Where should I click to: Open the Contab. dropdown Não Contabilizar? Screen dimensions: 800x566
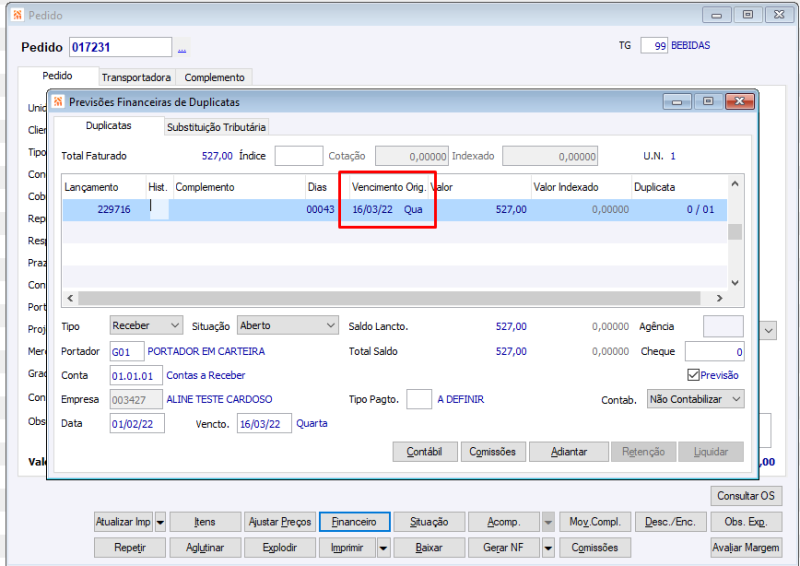pos(696,399)
